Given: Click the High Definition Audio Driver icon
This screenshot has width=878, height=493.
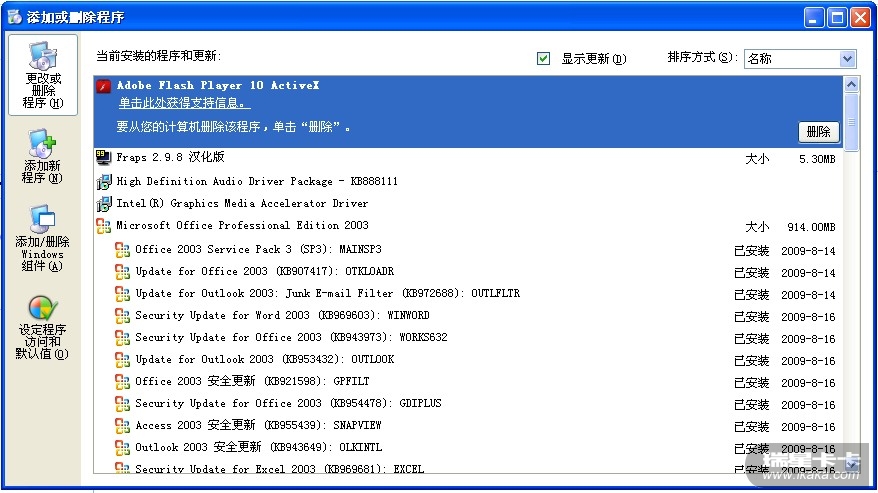Looking at the screenshot, I should [x=104, y=182].
